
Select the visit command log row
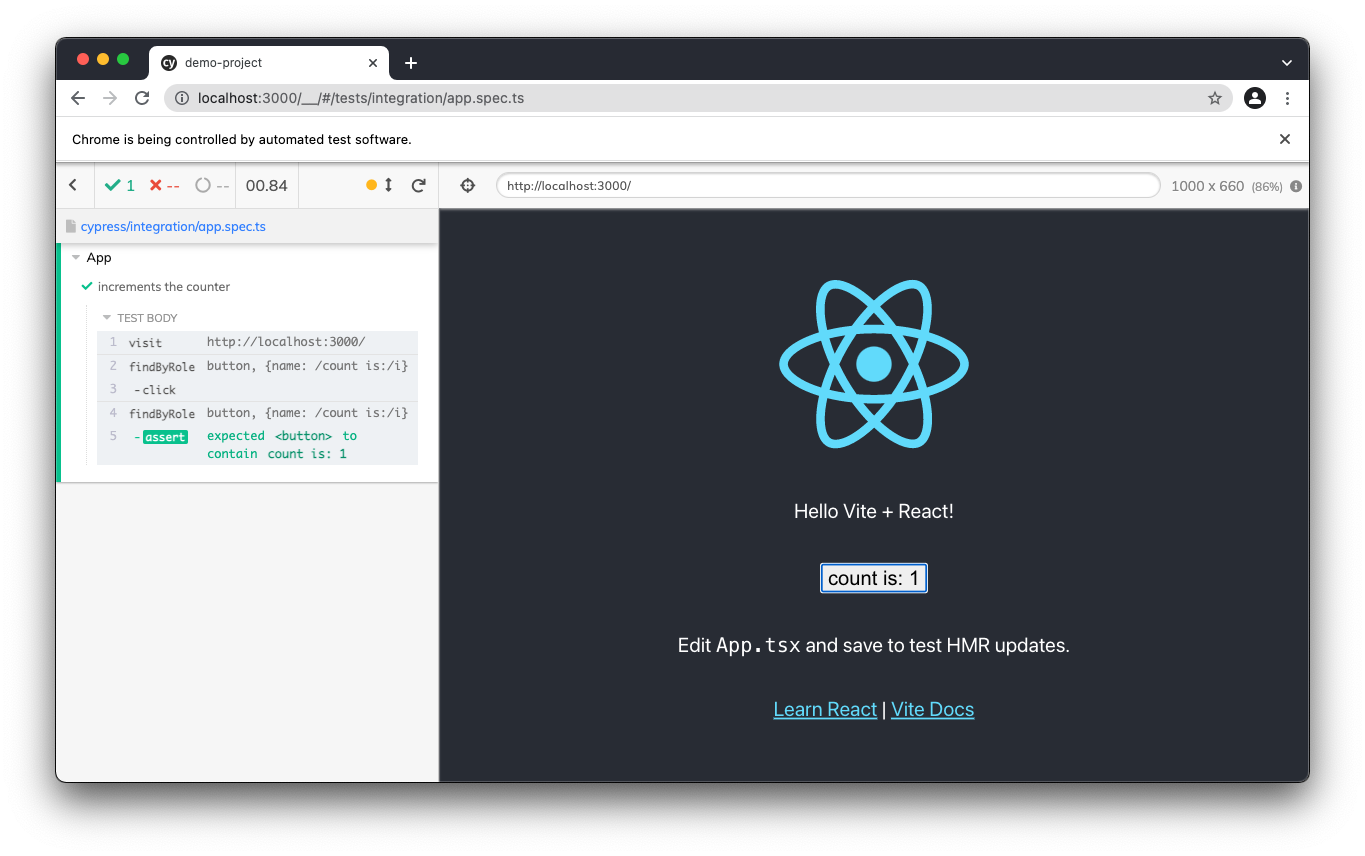coord(257,342)
